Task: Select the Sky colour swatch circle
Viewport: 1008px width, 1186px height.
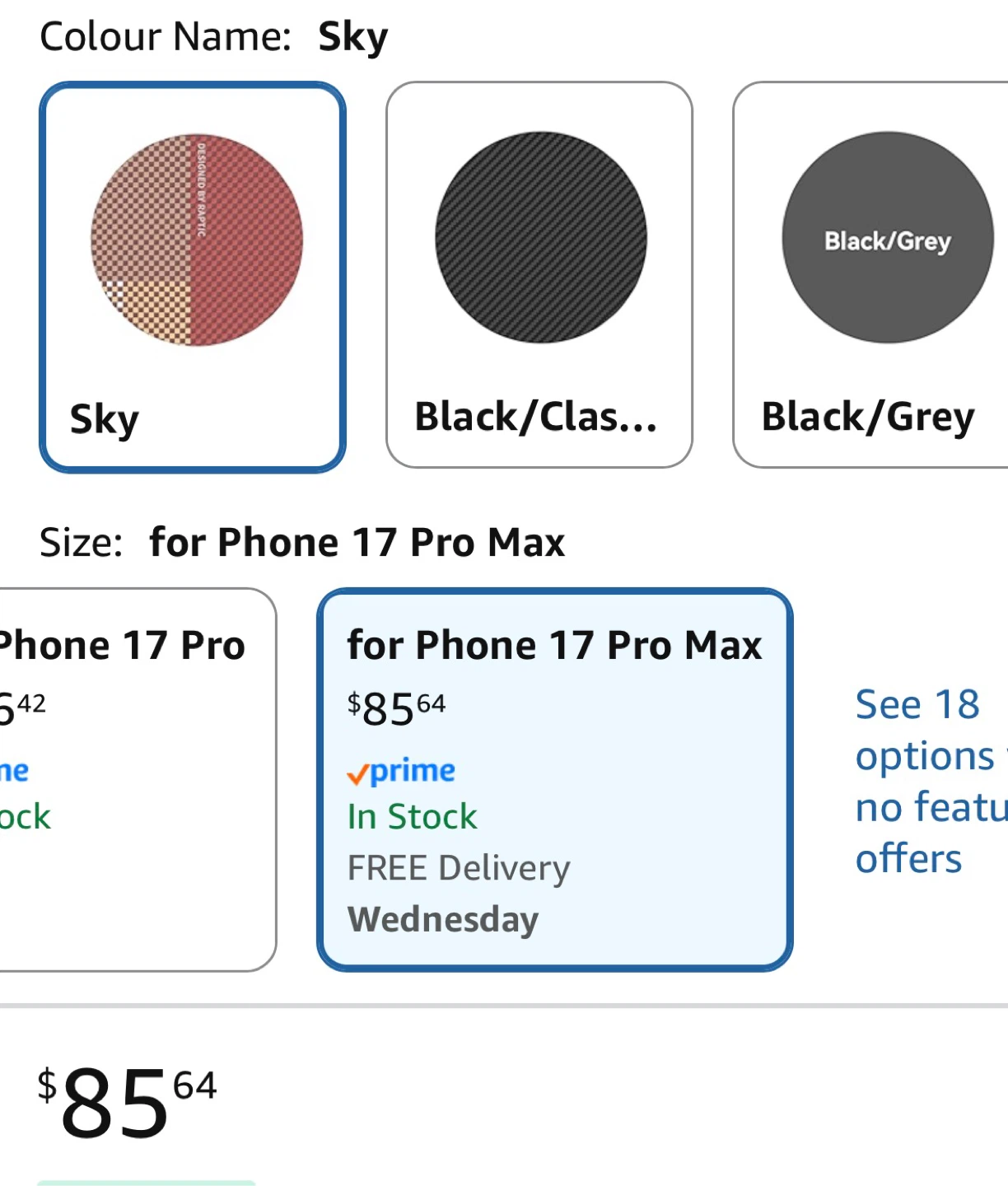Action: tap(197, 240)
